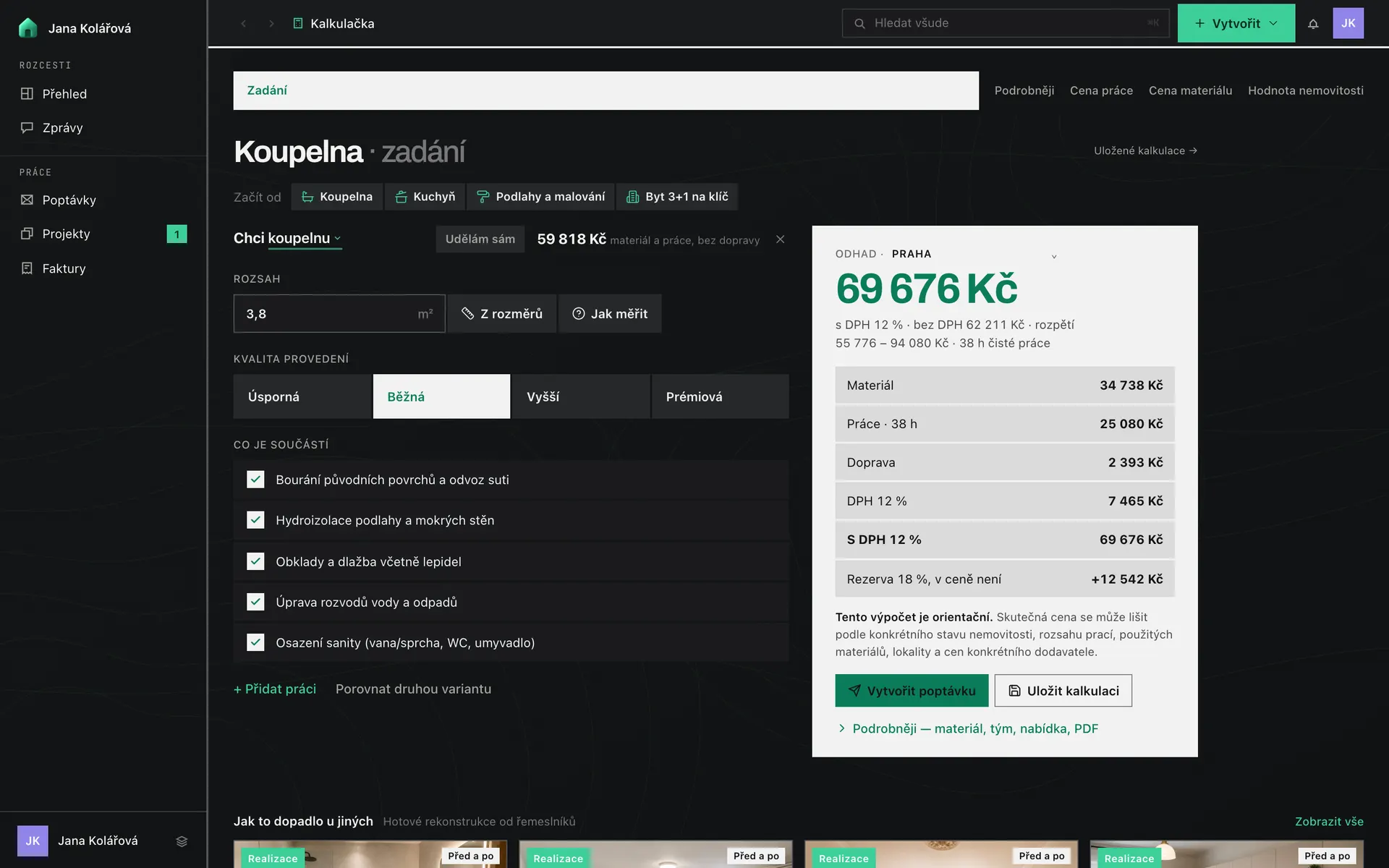Select Úsporná quality level
Screen dimensions: 1389x868
click(302, 396)
